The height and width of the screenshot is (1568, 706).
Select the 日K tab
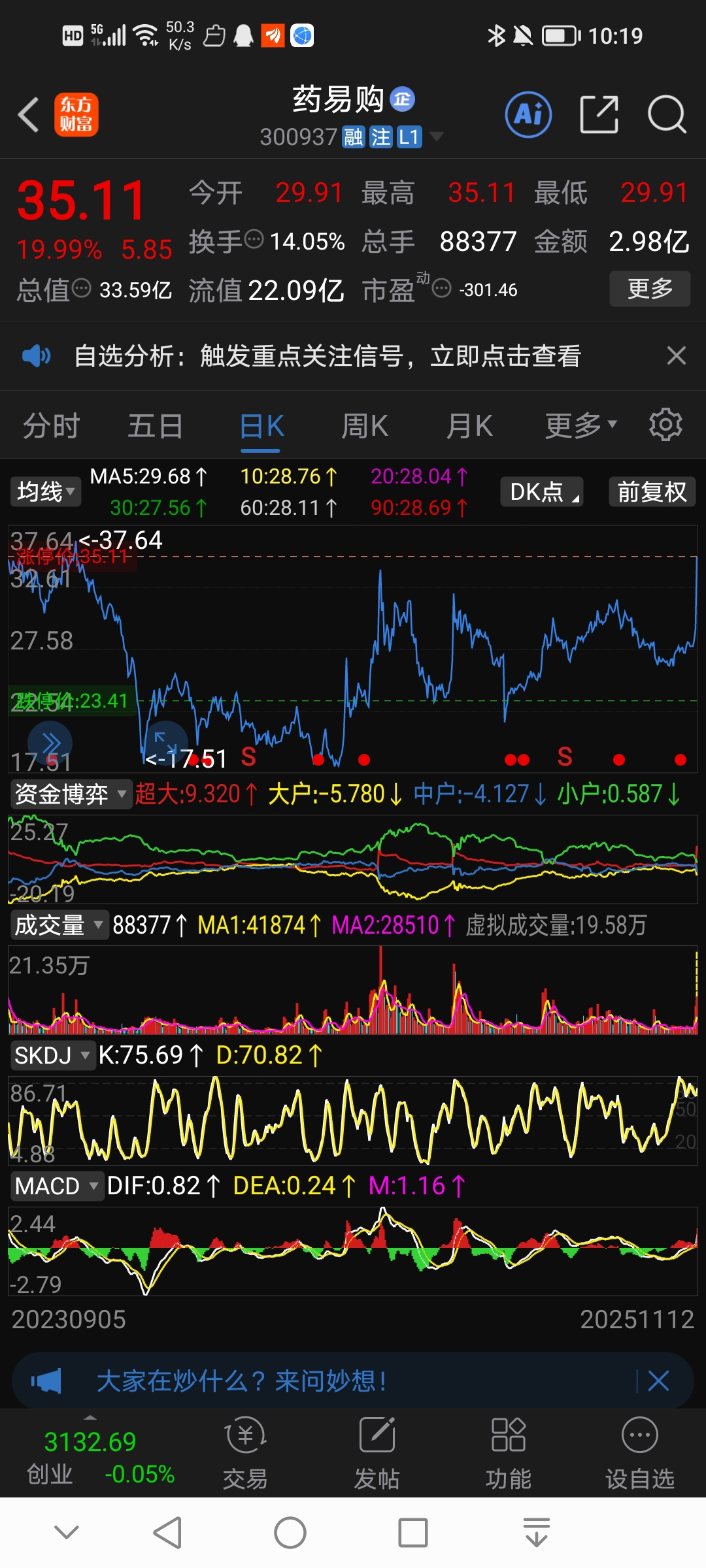[261, 426]
